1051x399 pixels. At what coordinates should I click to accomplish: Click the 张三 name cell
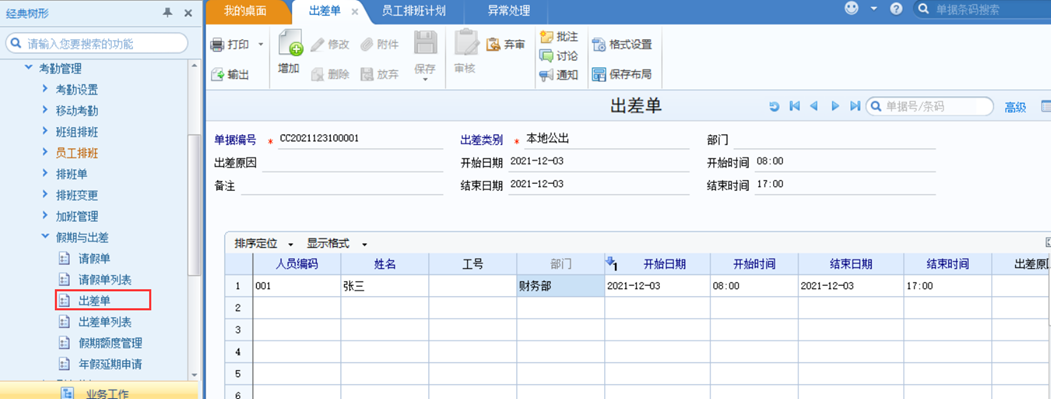click(x=385, y=286)
